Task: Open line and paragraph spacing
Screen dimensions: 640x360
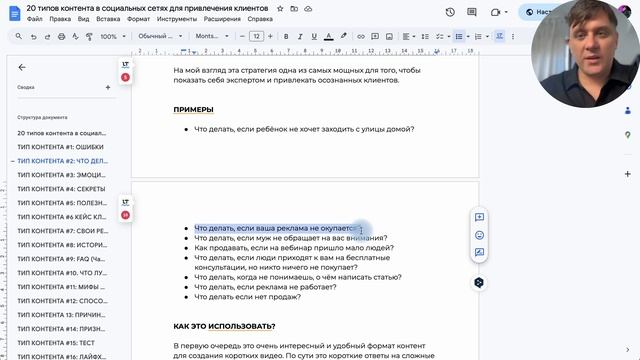Action: 425,36
